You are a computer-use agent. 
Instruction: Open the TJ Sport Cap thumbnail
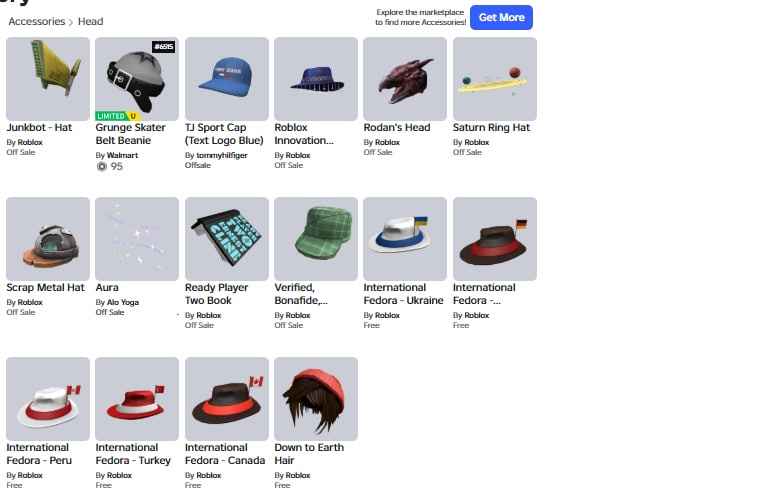[x=227, y=79]
